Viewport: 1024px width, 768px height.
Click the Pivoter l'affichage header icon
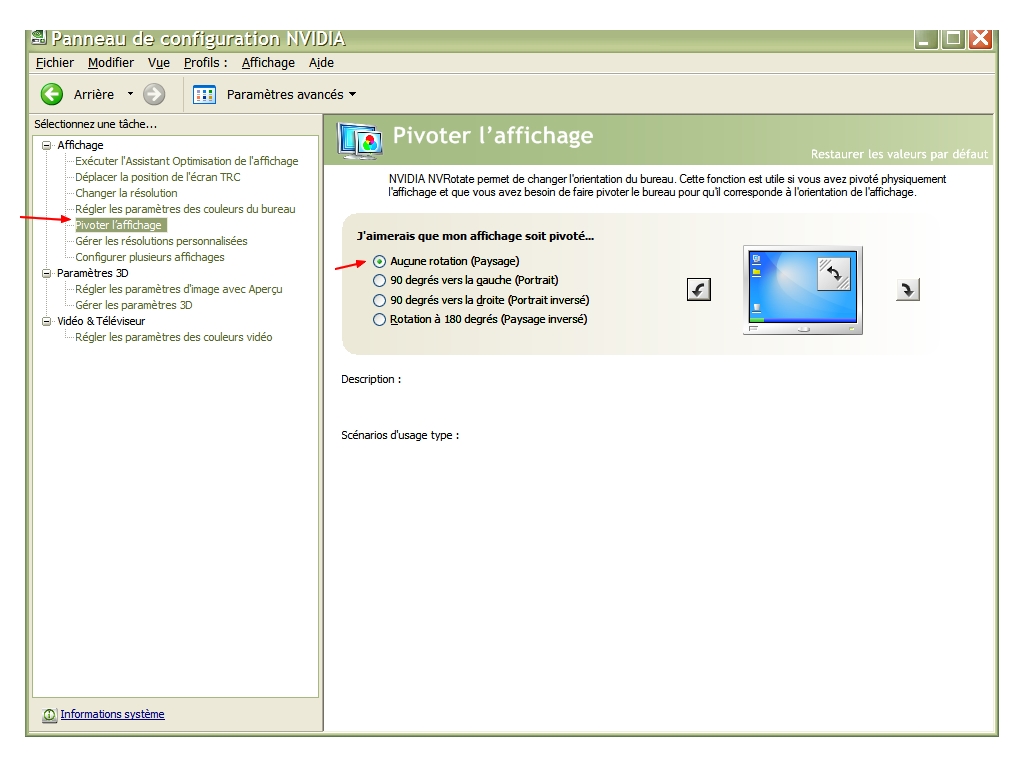[x=359, y=140]
